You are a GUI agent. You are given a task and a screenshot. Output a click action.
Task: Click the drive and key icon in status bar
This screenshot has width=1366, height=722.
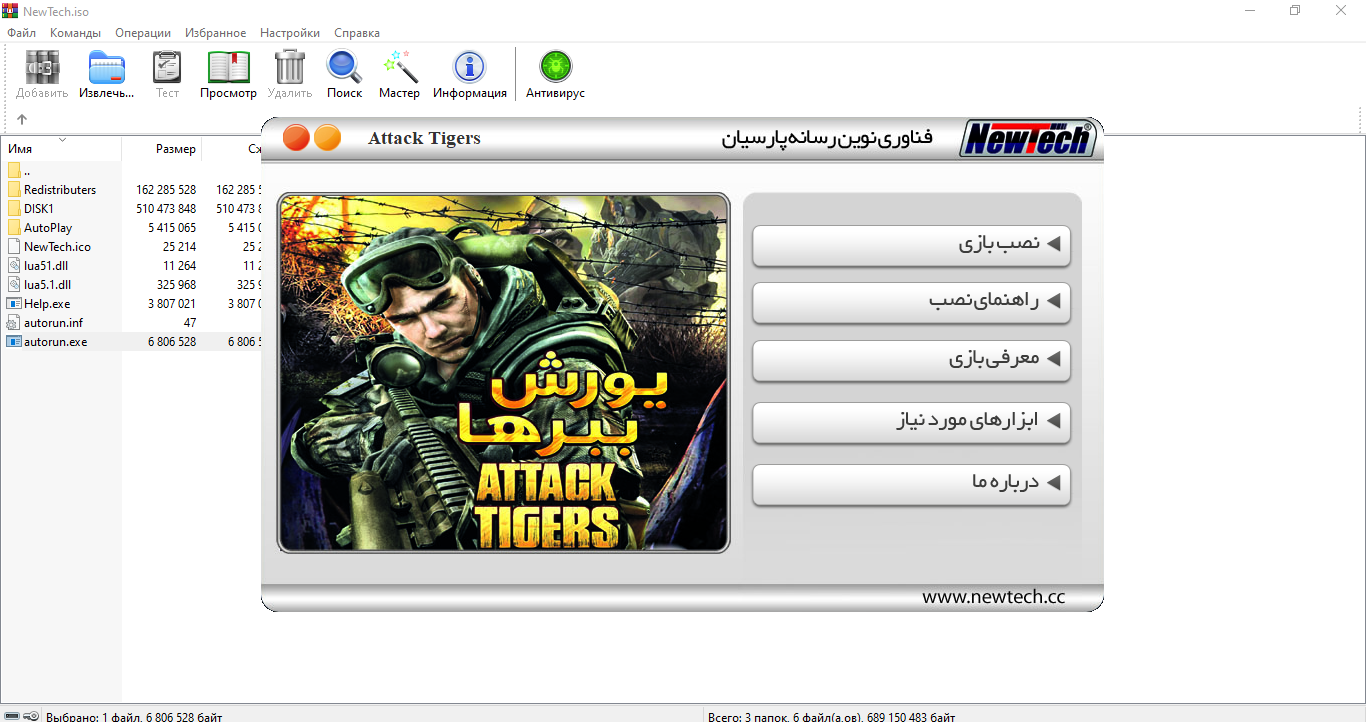pos(23,716)
